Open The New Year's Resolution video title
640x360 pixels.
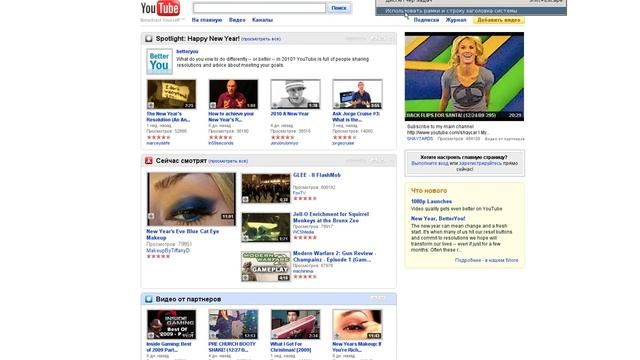pyautogui.click(x=168, y=117)
